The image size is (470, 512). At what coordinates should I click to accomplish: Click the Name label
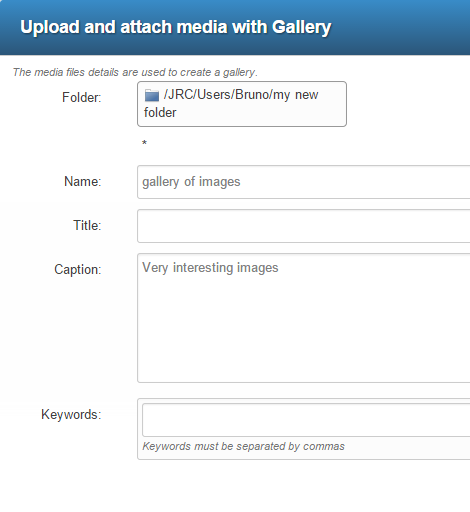point(83,182)
